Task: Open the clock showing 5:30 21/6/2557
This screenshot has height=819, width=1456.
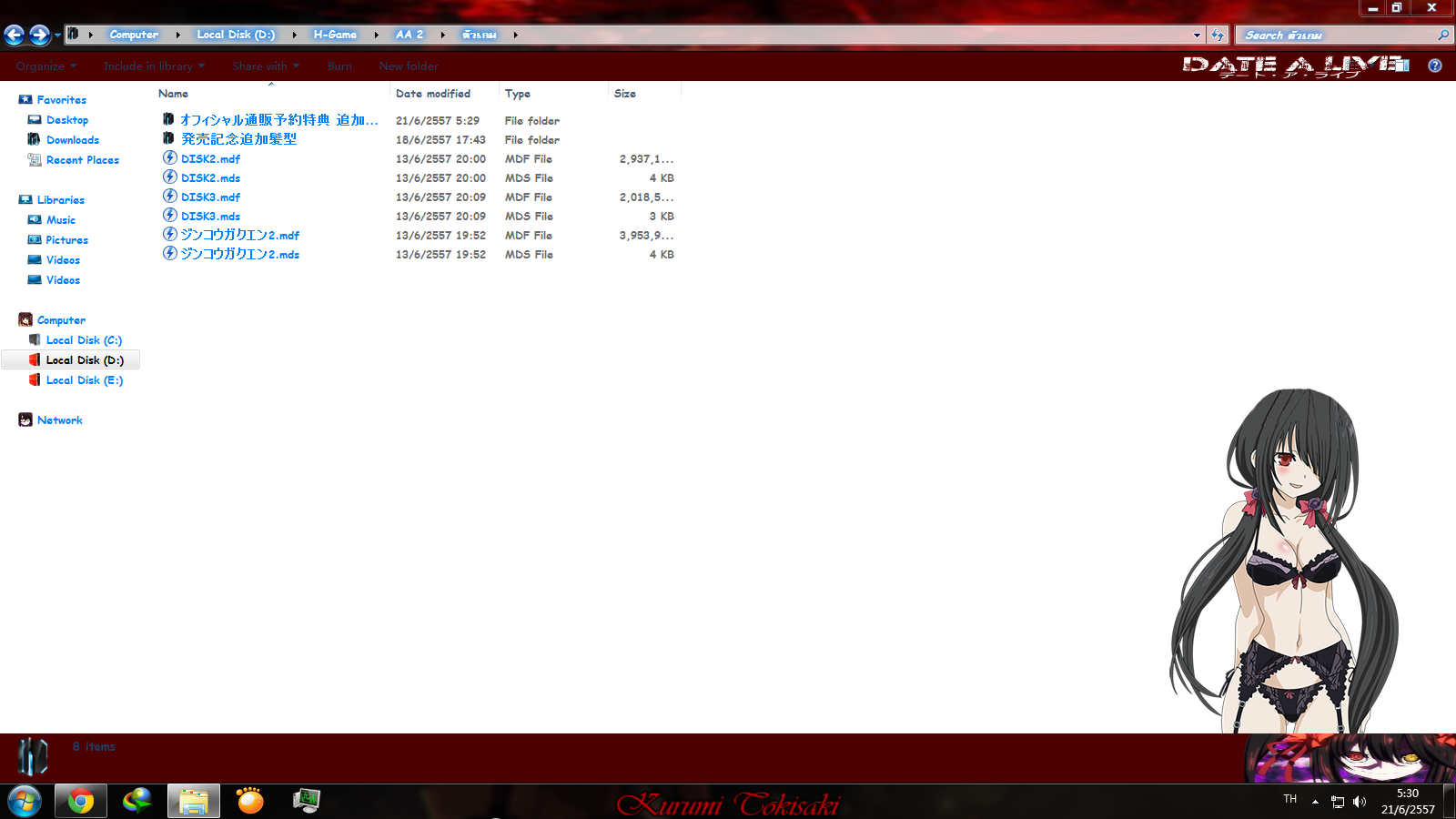Action: [x=1408, y=802]
